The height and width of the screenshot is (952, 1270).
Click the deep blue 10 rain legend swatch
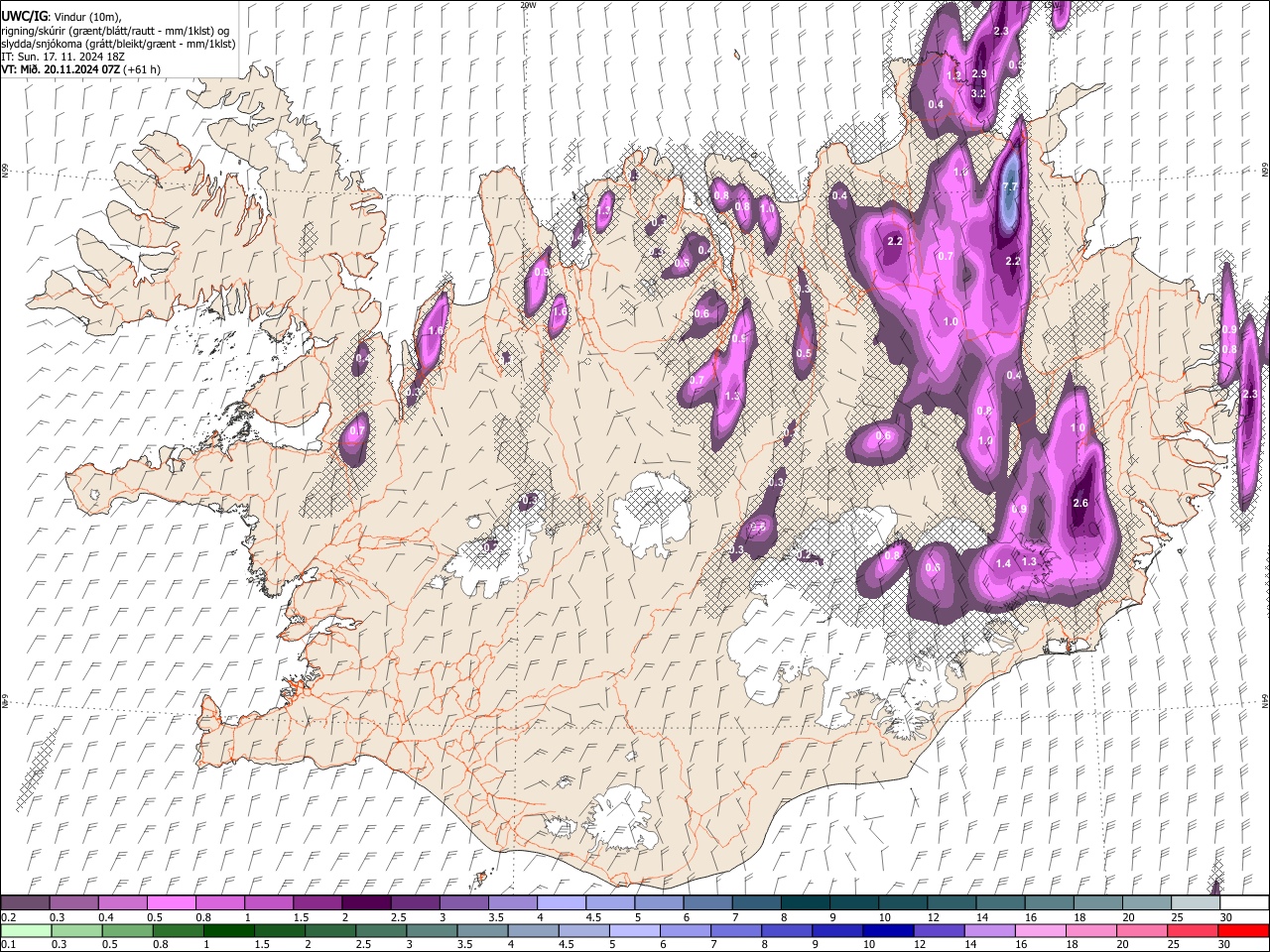coord(887,931)
